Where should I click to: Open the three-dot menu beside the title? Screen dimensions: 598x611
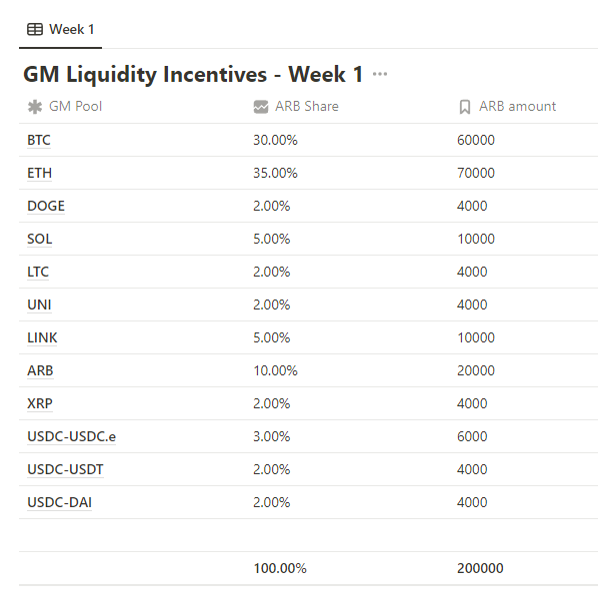(x=380, y=74)
